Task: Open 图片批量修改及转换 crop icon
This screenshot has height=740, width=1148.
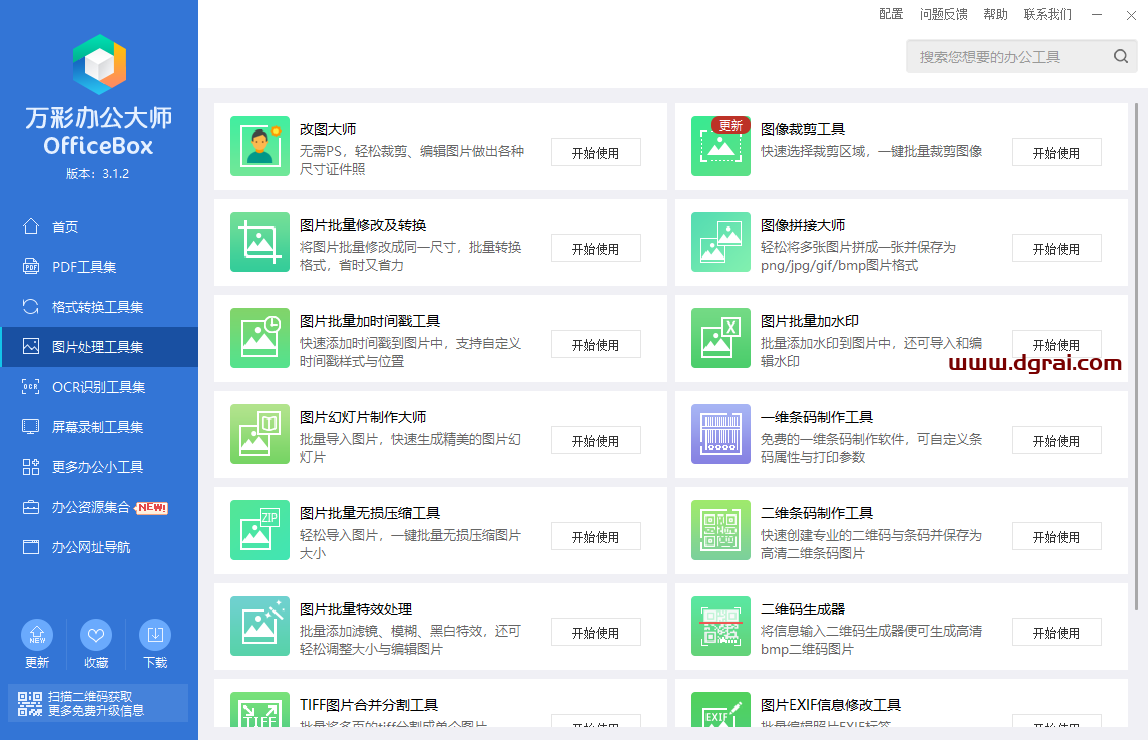Action: (x=260, y=242)
